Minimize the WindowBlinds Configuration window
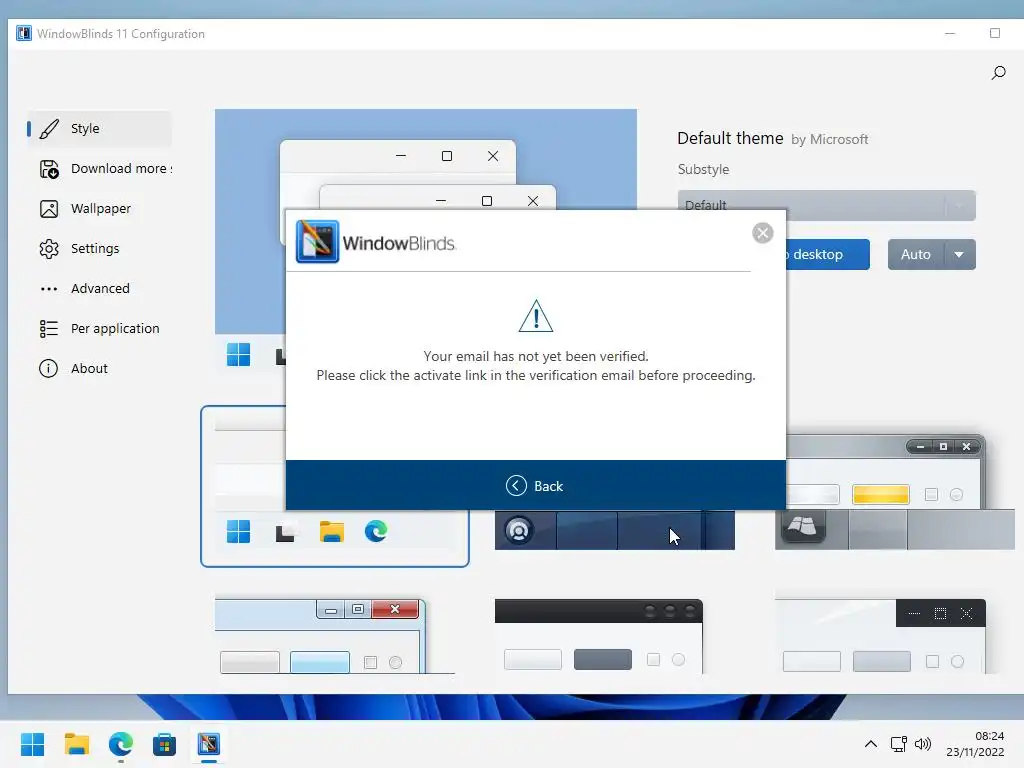This screenshot has height=768, width=1024. (x=950, y=33)
